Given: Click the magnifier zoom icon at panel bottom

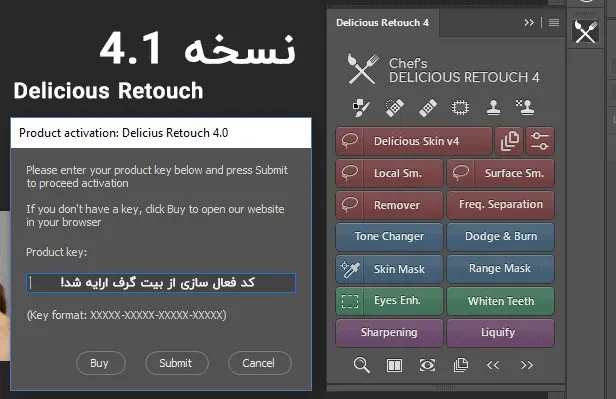Looking at the screenshot, I should [361, 365].
